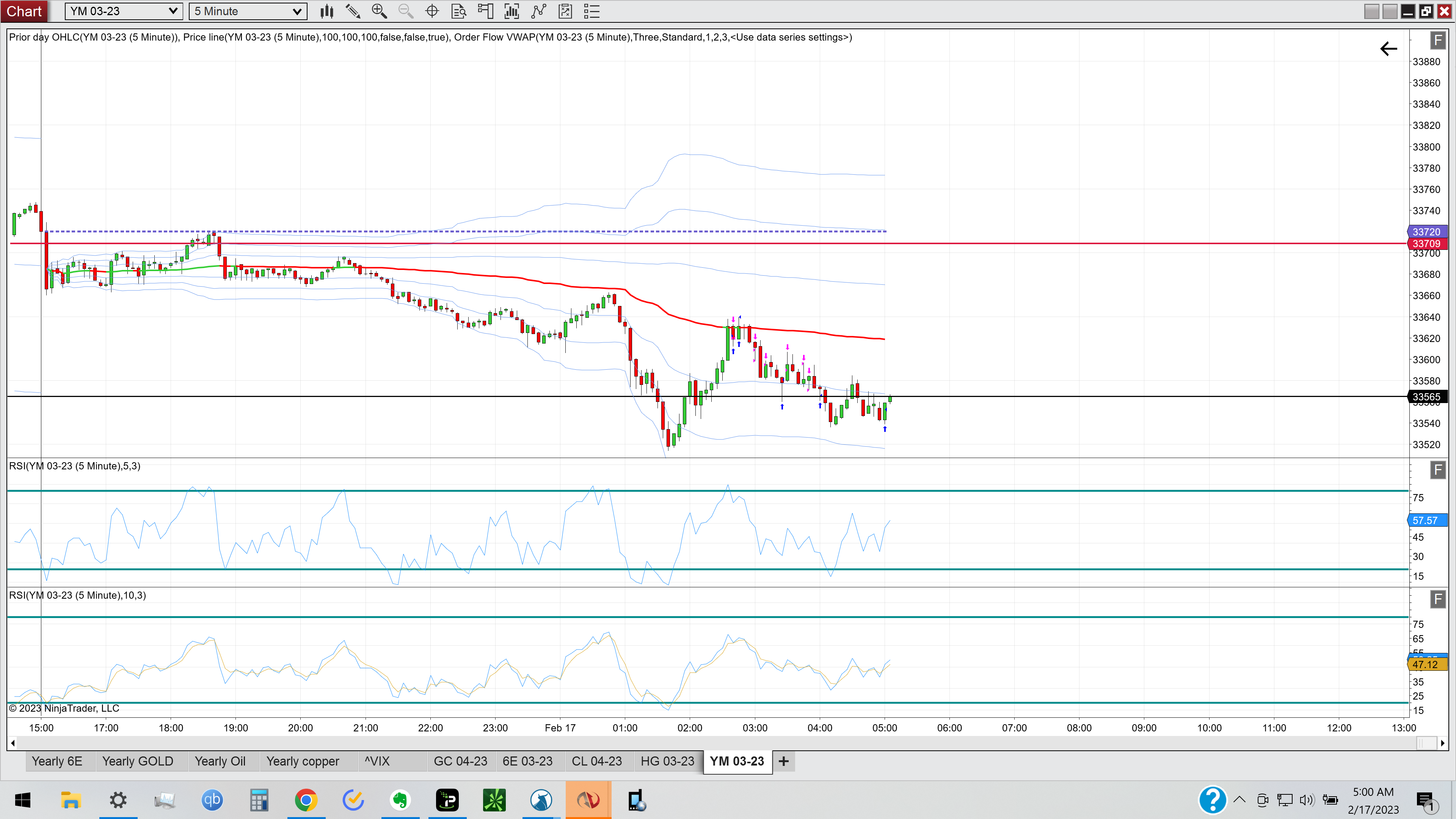
Task: Click the 33565 current price marker
Action: point(1426,397)
